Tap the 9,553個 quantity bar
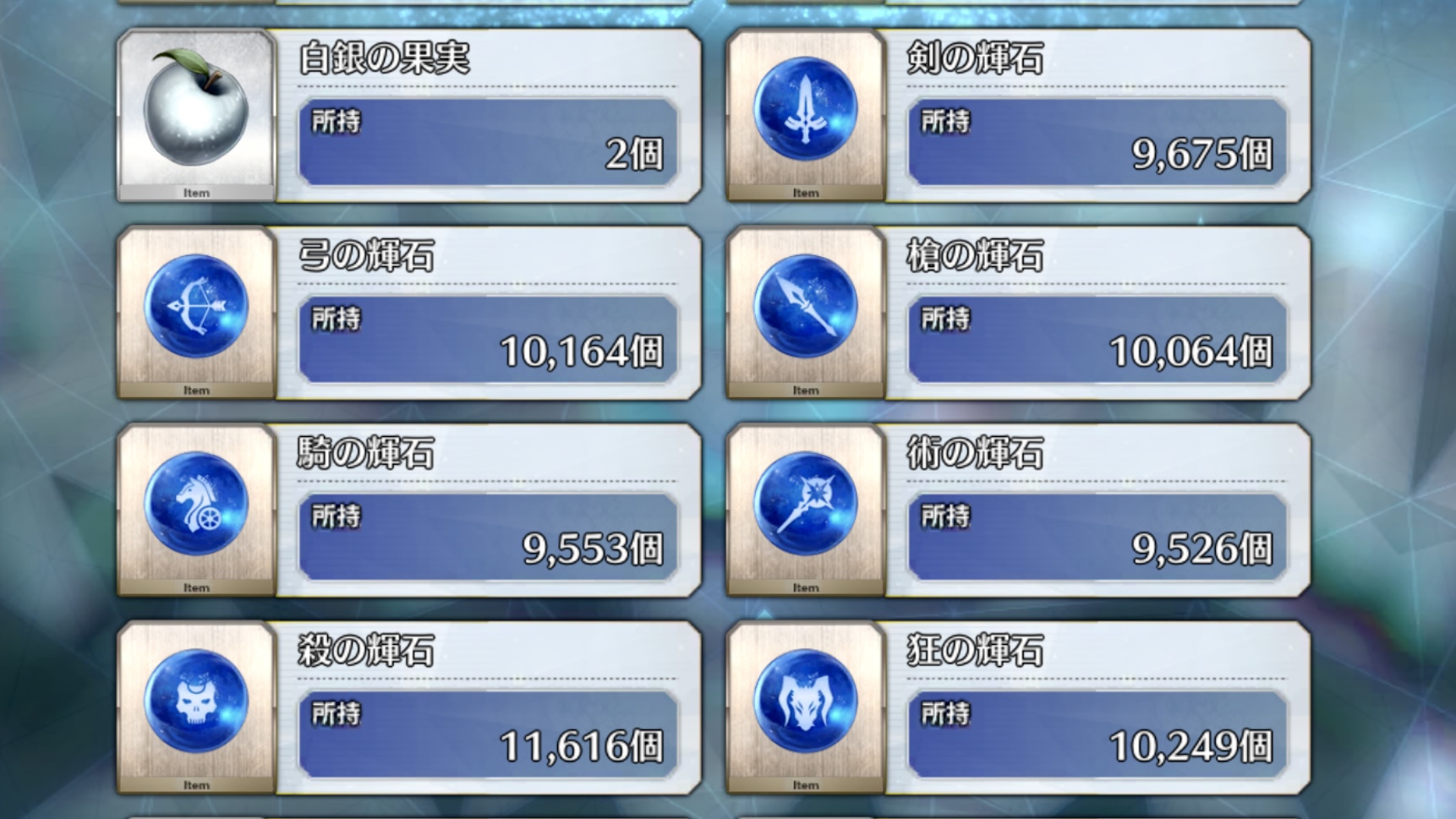Viewport: 1456px width, 819px height. (488, 537)
